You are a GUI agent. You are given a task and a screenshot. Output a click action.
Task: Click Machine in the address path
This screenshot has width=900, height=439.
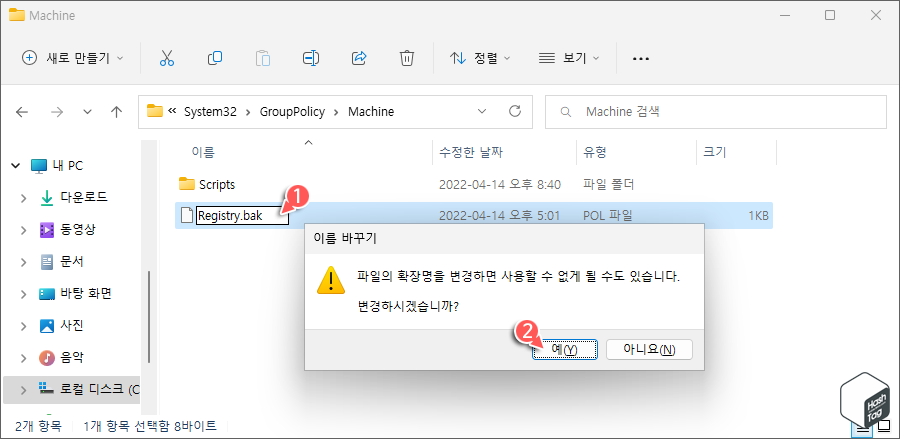click(371, 112)
